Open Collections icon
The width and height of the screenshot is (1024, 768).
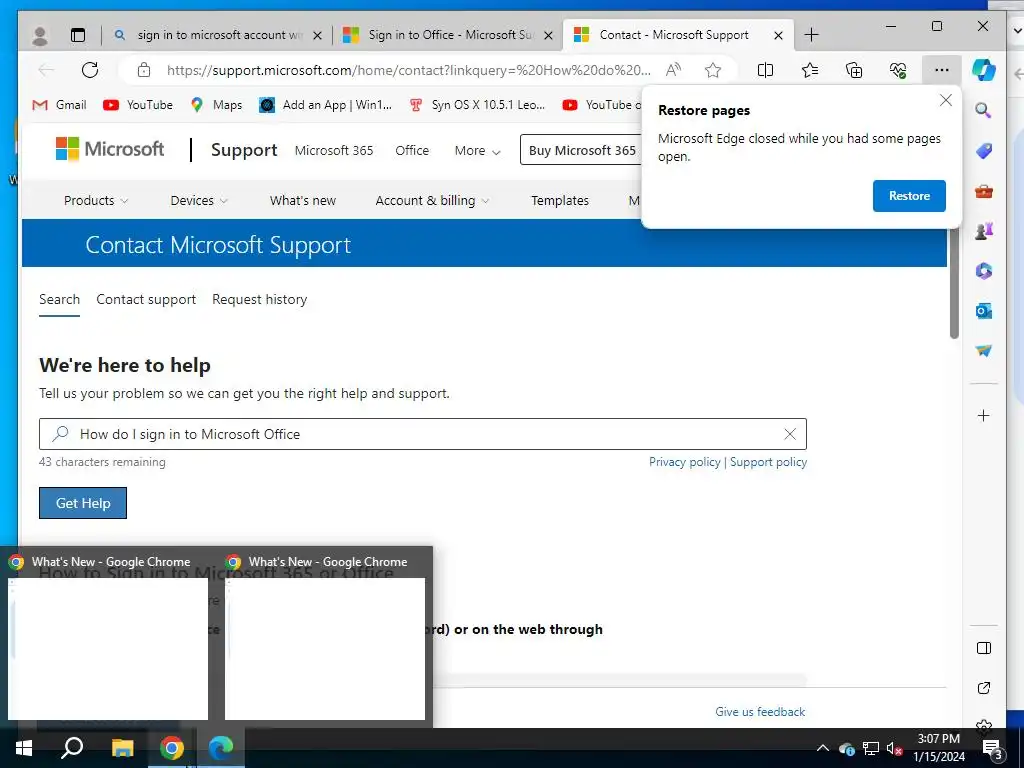click(x=854, y=70)
